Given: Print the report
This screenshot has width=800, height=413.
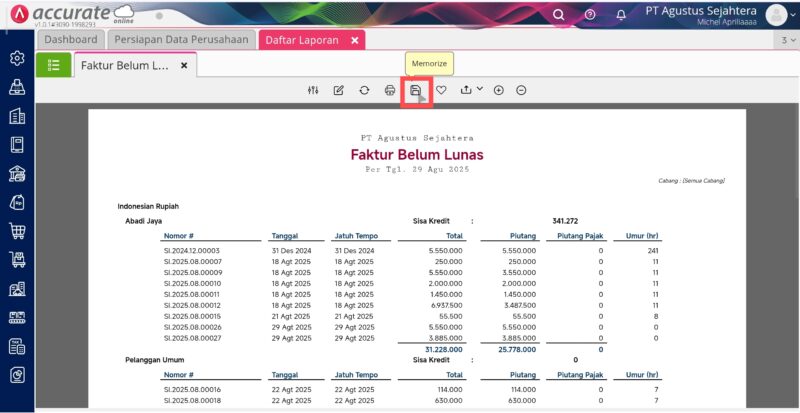Looking at the screenshot, I should point(390,90).
